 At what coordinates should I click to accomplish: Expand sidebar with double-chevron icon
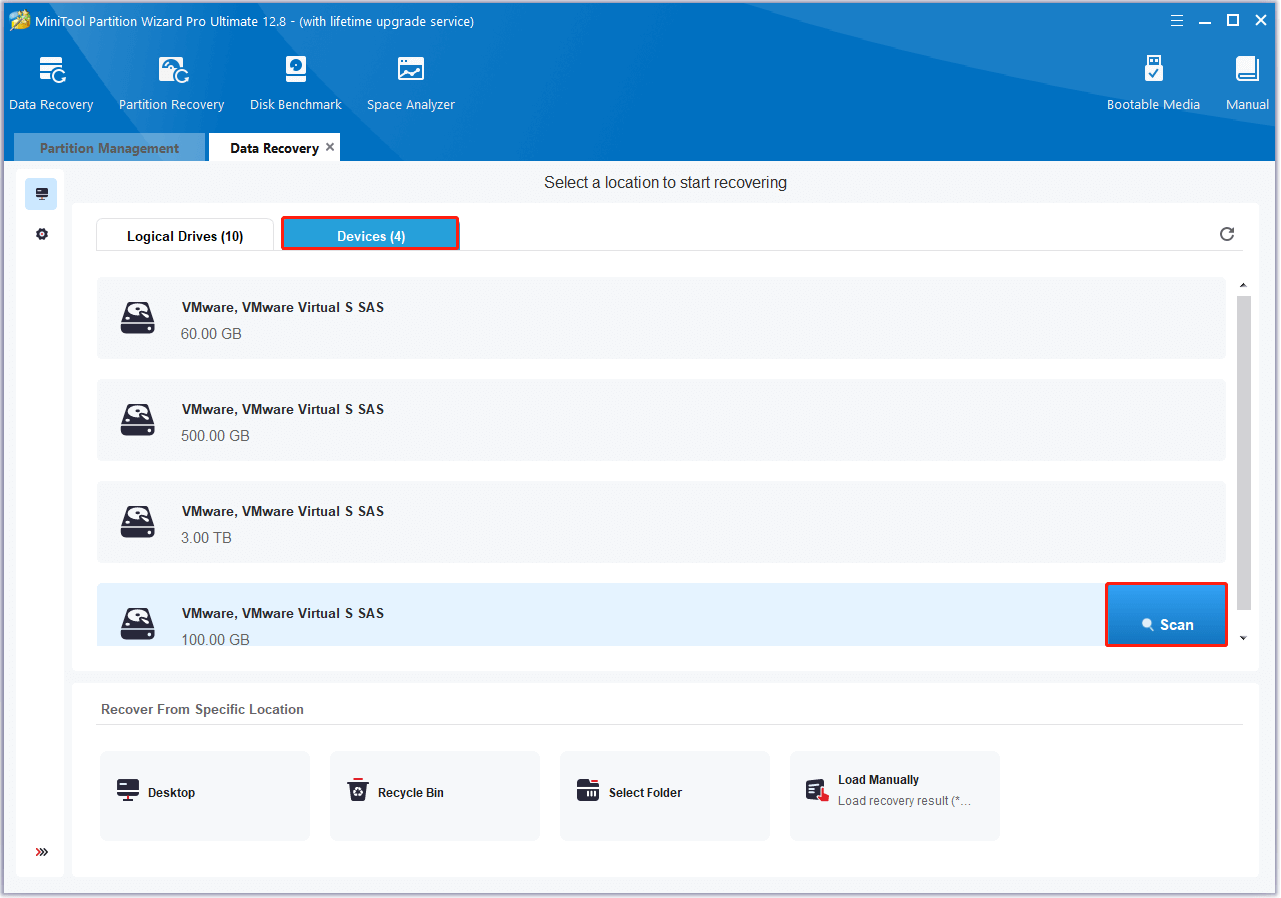(41, 852)
